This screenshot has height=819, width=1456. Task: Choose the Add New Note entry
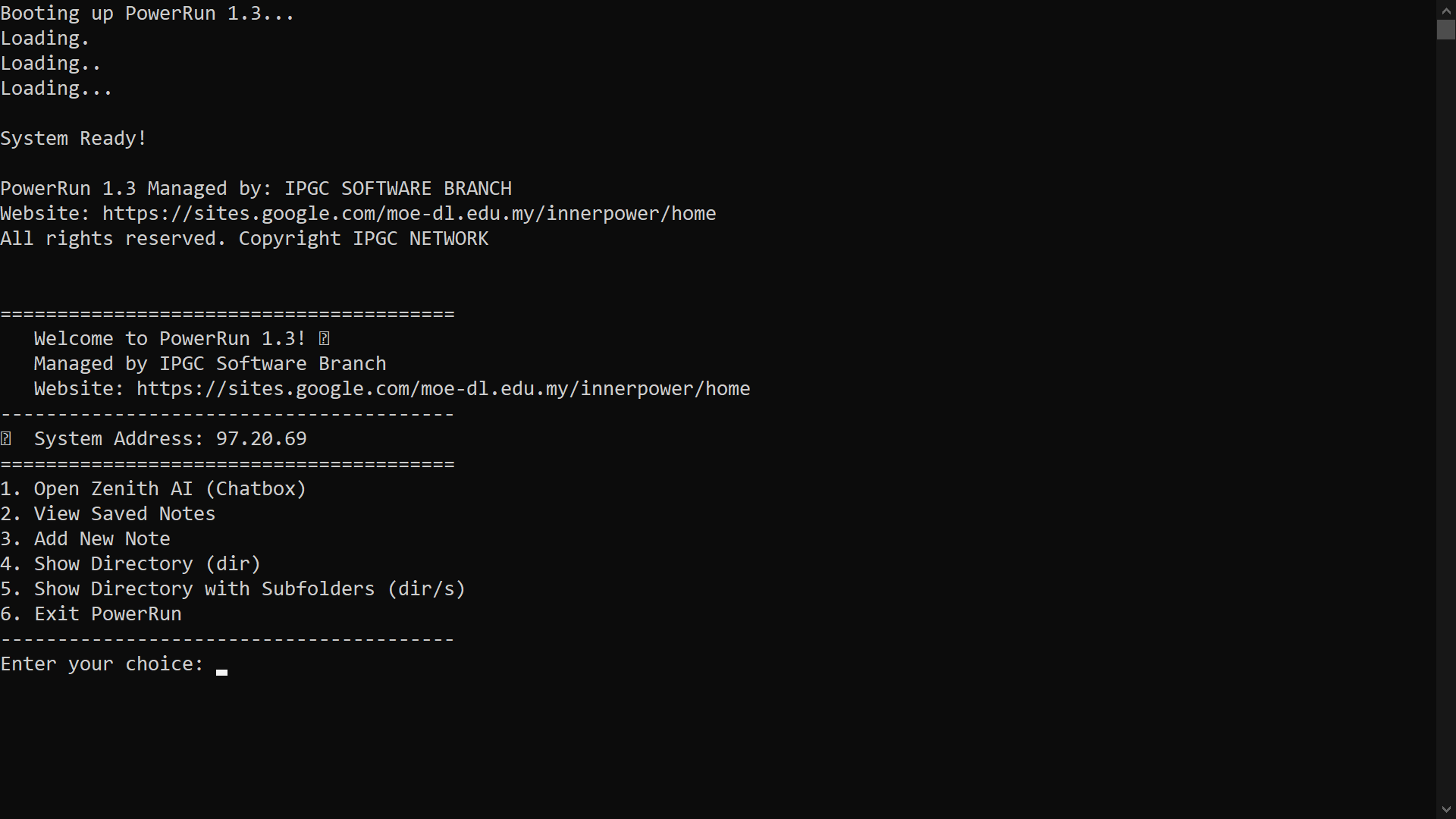85,539
